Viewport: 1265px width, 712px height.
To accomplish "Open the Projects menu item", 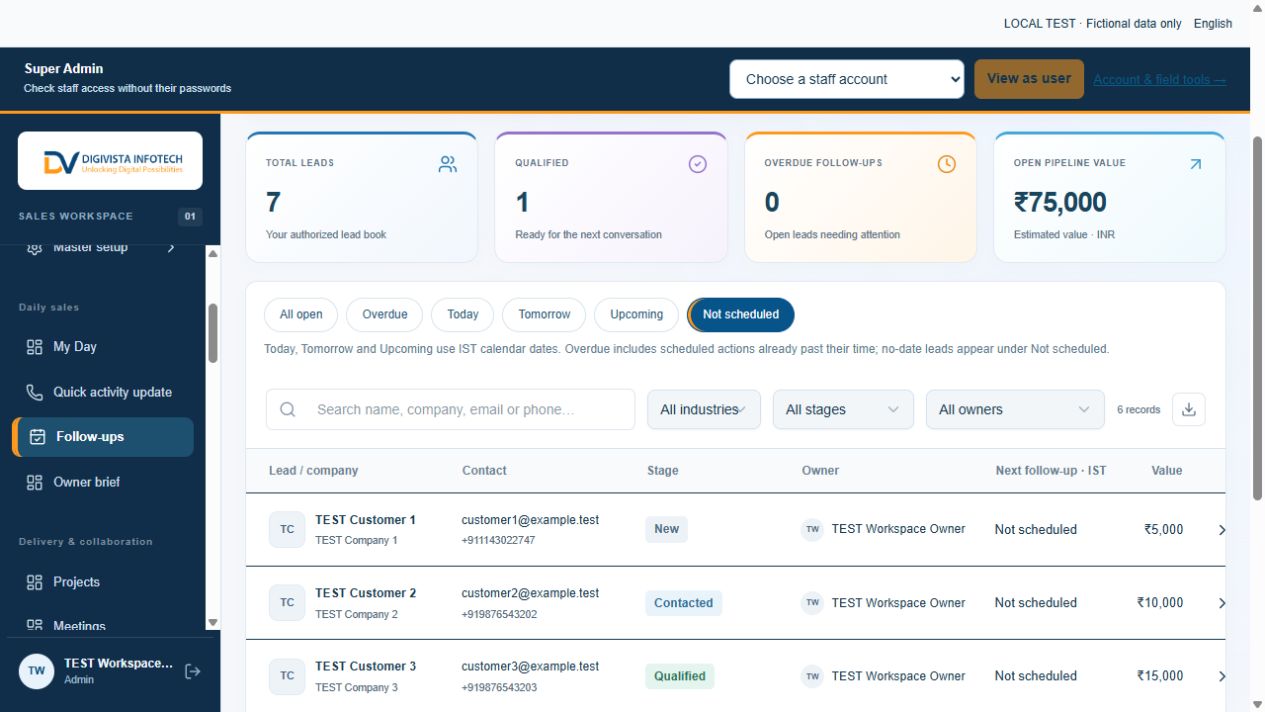I will pos(103,582).
